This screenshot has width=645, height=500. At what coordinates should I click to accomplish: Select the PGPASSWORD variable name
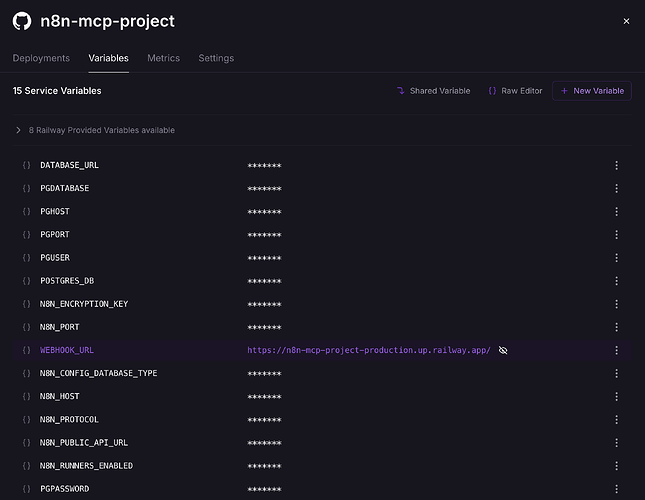click(65, 489)
